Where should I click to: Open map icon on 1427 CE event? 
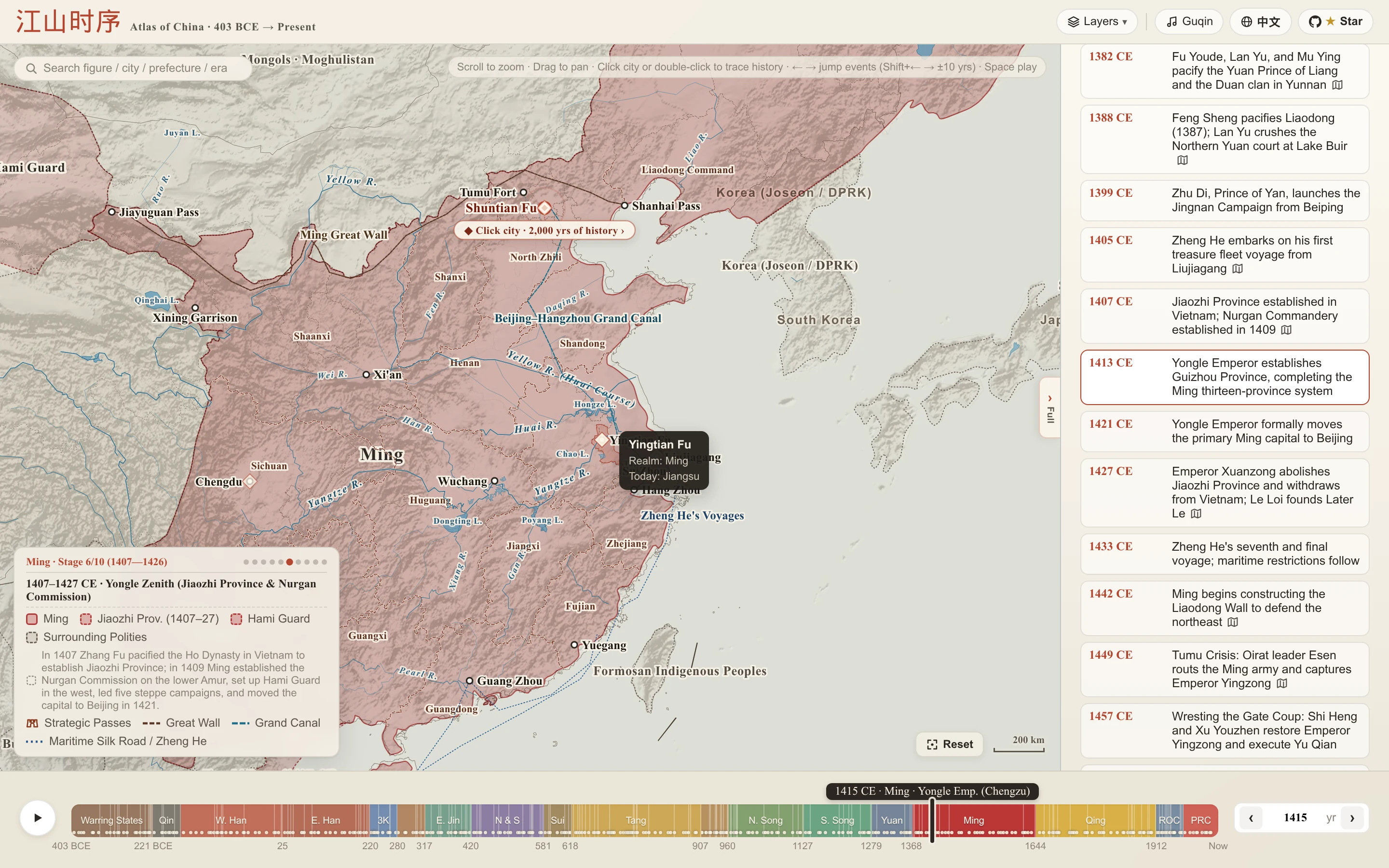click(x=1196, y=514)
